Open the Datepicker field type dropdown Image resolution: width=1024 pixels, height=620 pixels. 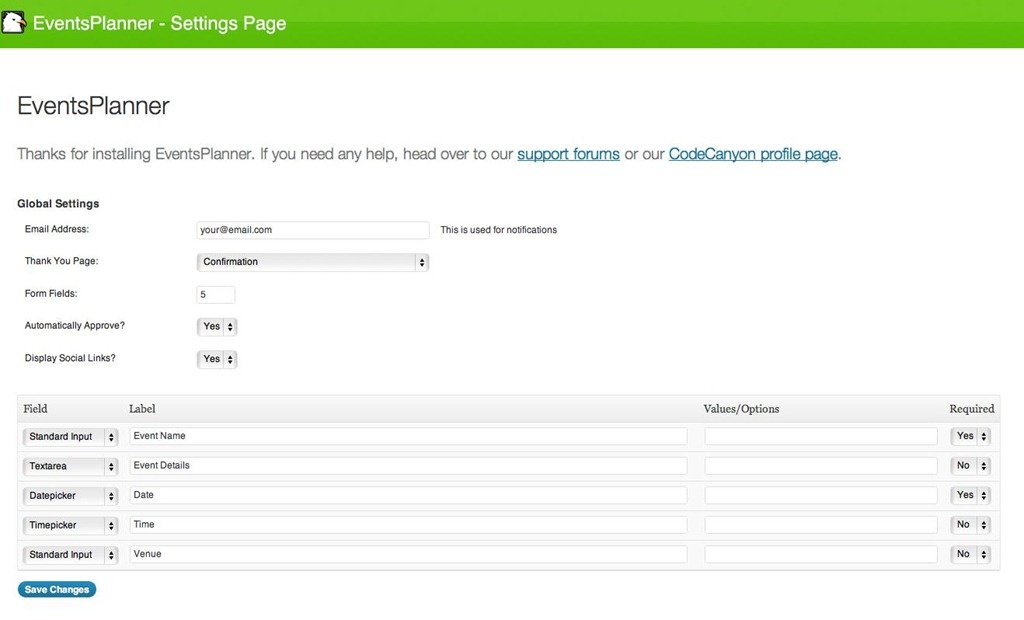tap(70, 496)
